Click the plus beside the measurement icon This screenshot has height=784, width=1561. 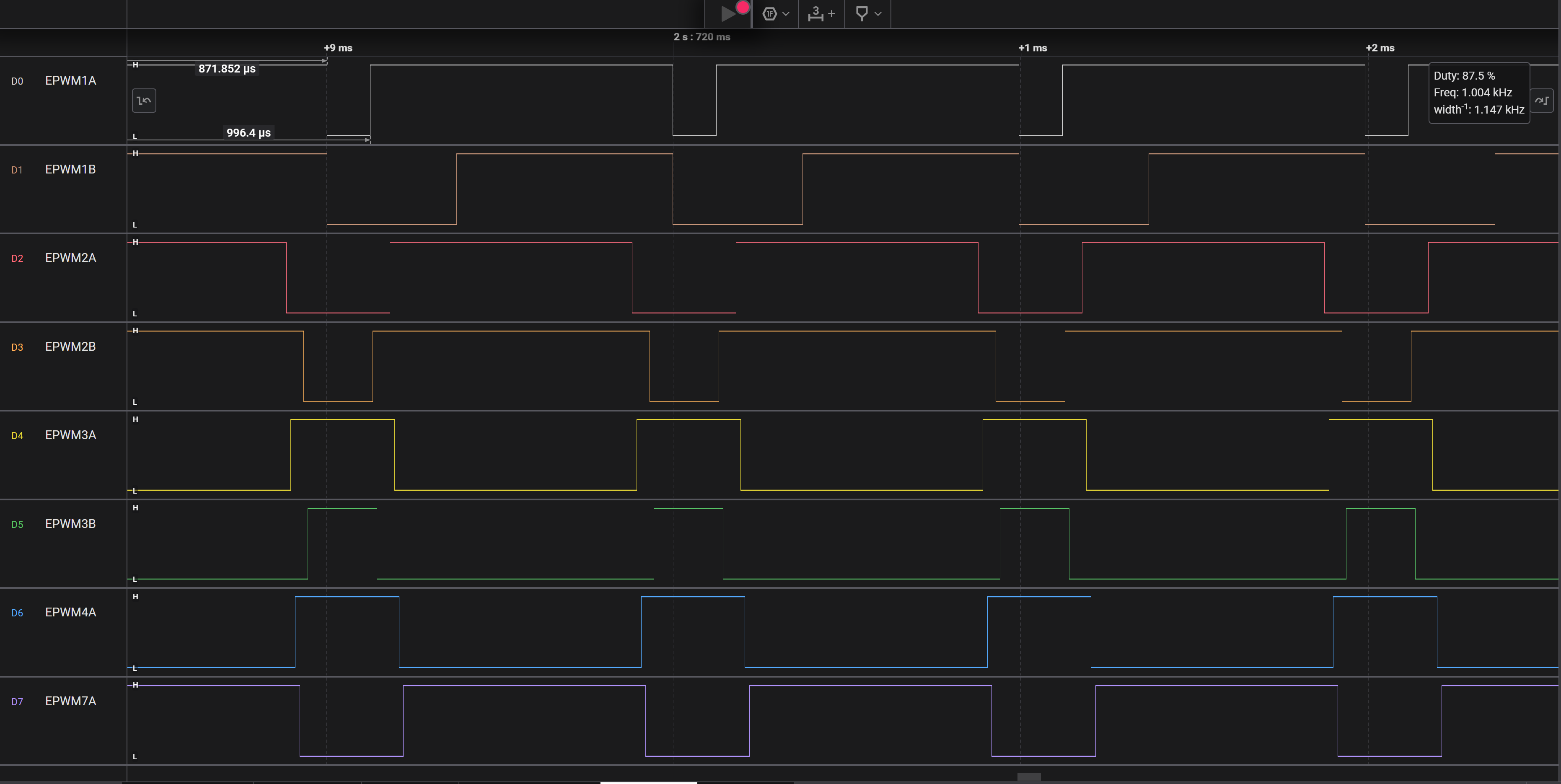click(831, 13)
